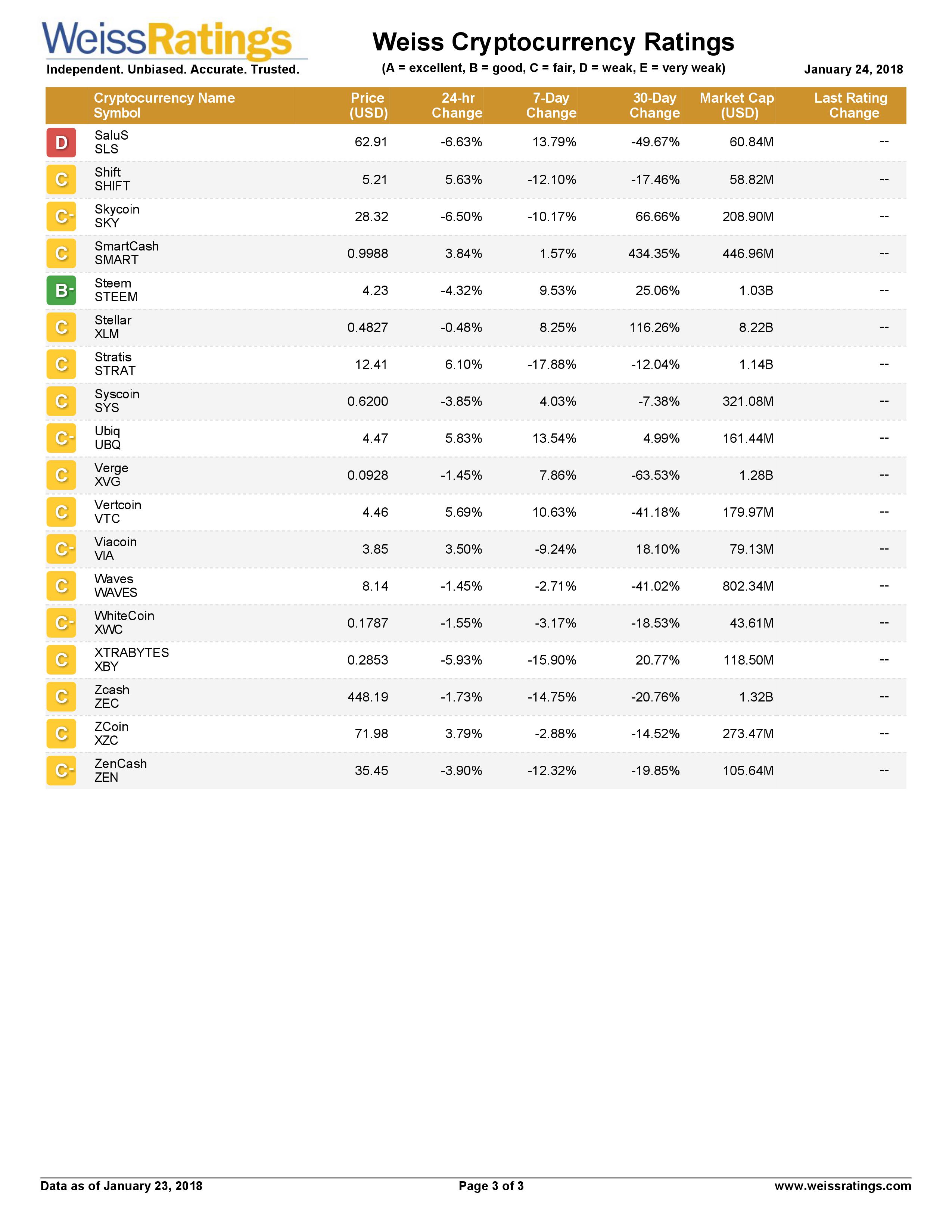
Task: Click the 24-hr Change column header
Action: click(457, 106)
